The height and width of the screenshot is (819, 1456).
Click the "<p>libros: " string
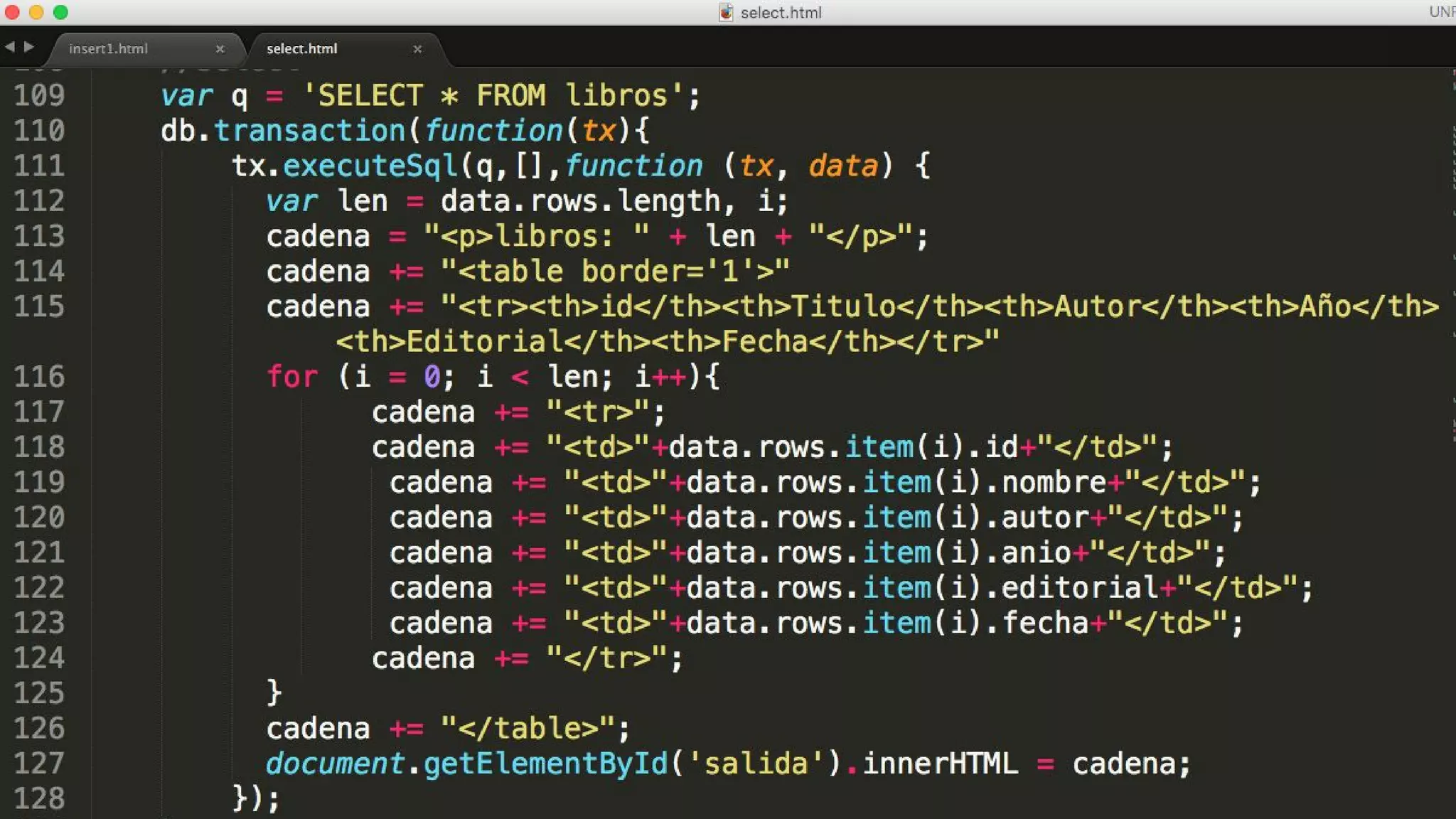[537, 237]
